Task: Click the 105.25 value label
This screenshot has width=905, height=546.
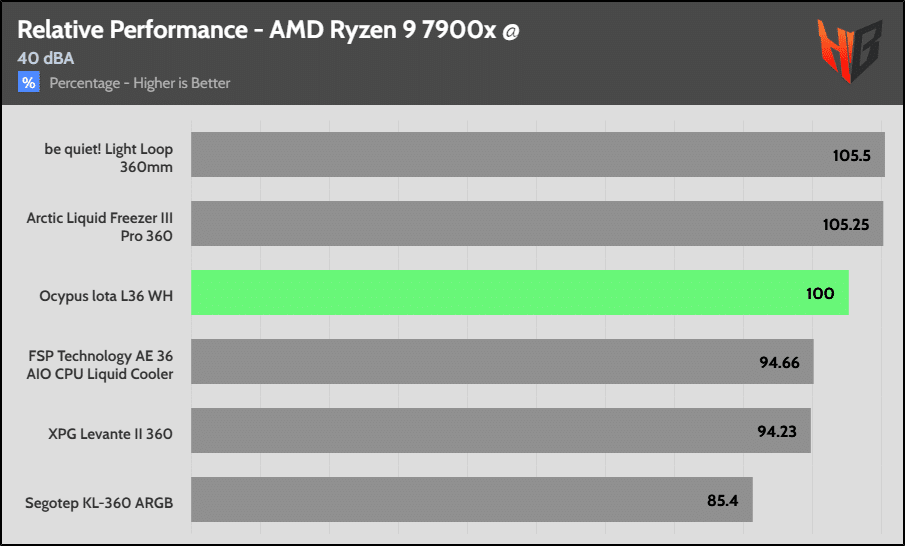Action: click(846, 225)
